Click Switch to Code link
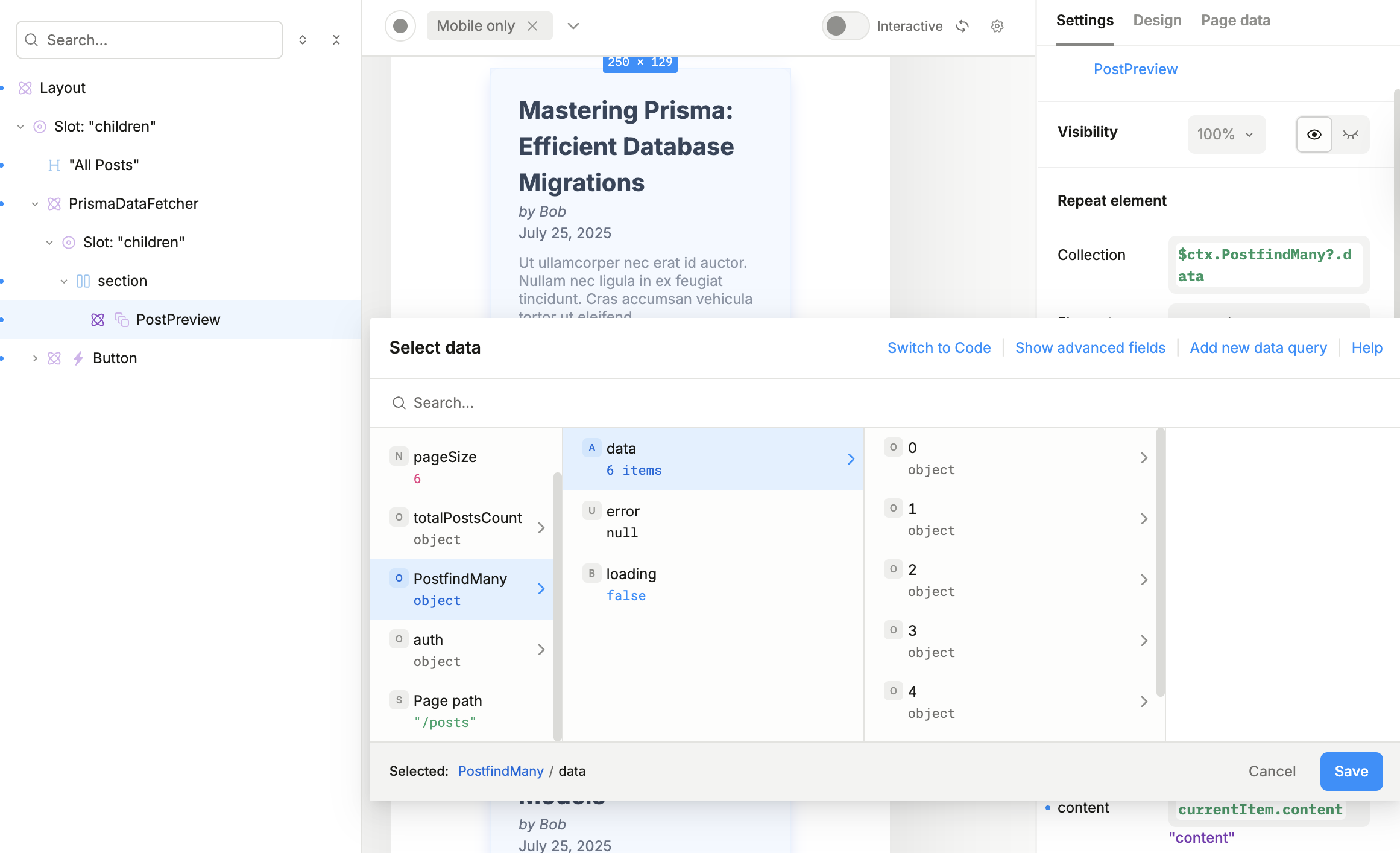The image size is (1400, 853). click(x=939, y=348)
